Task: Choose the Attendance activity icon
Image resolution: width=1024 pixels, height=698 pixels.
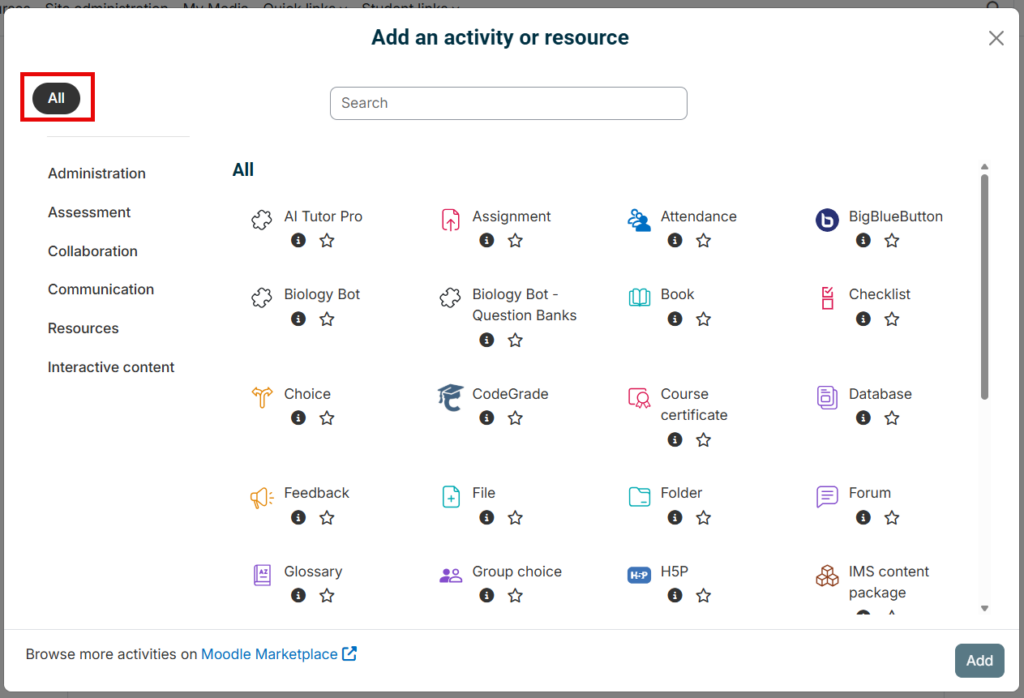Action: (639, 220)
